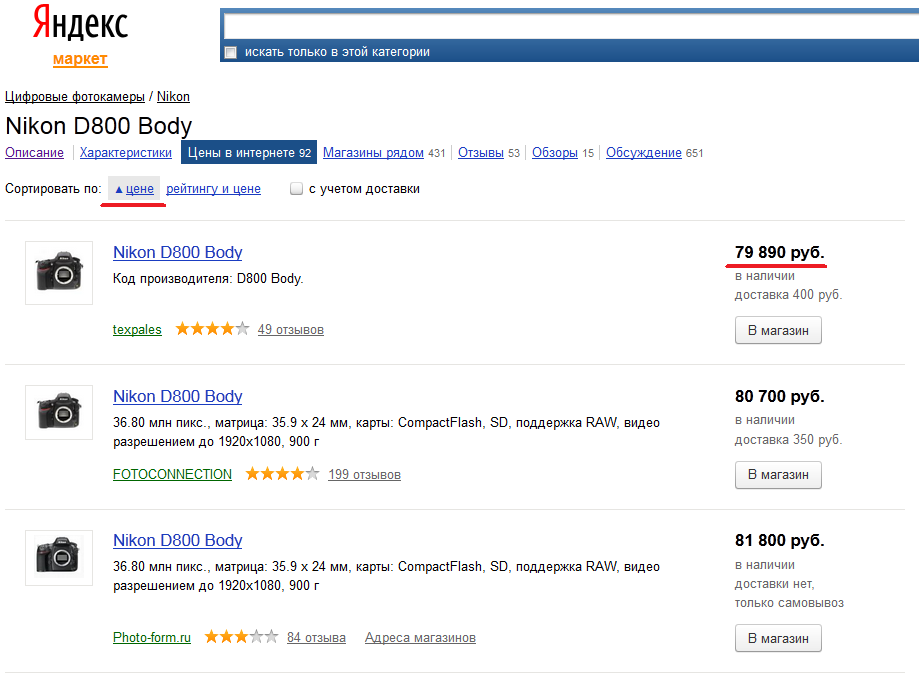Open the first camera thumbnail from texpales

click(59, 272)
